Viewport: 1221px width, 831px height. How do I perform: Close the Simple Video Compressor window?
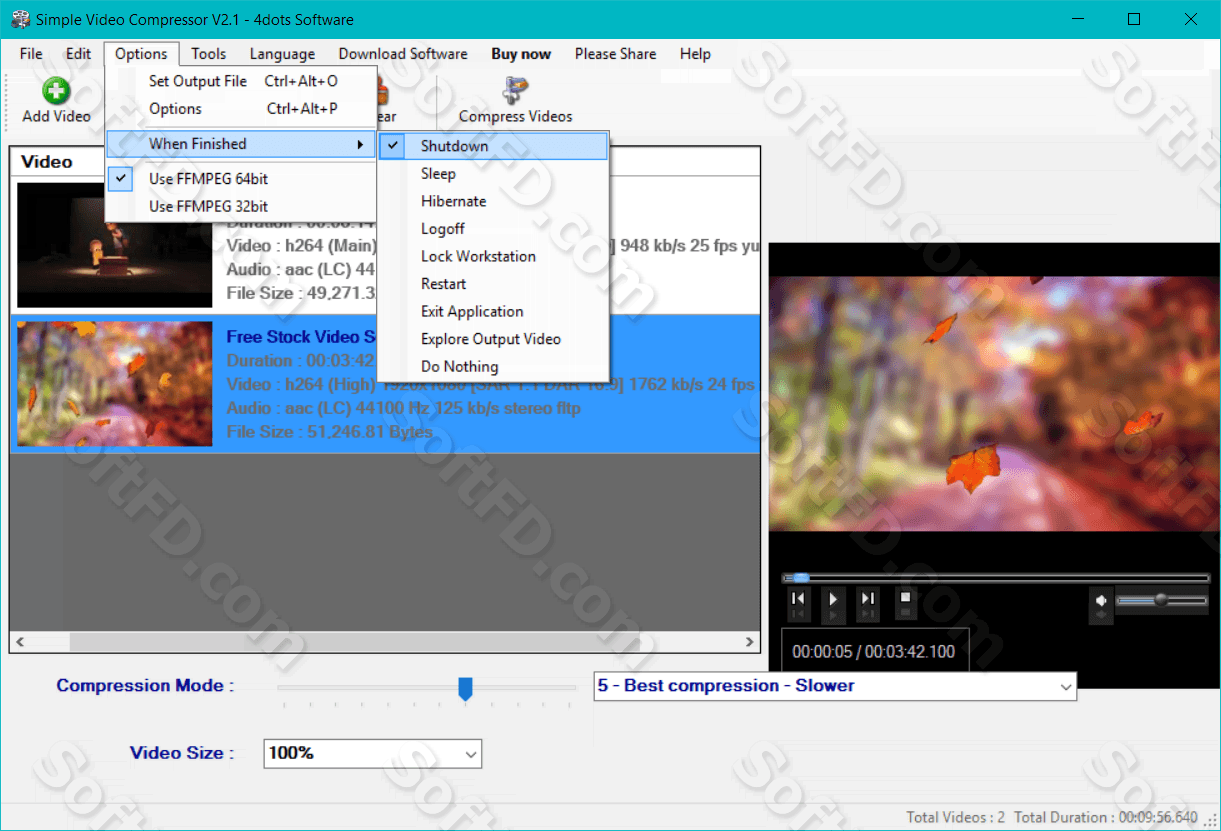coord(1190,19)
